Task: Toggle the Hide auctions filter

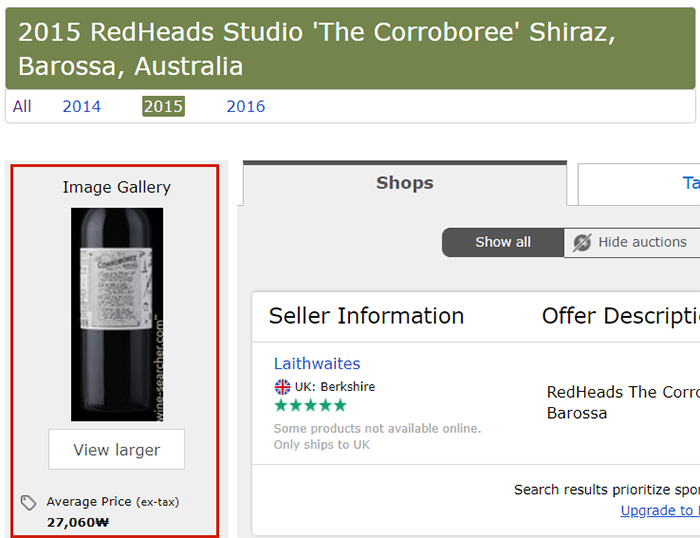Action: [x=632, y=242]
